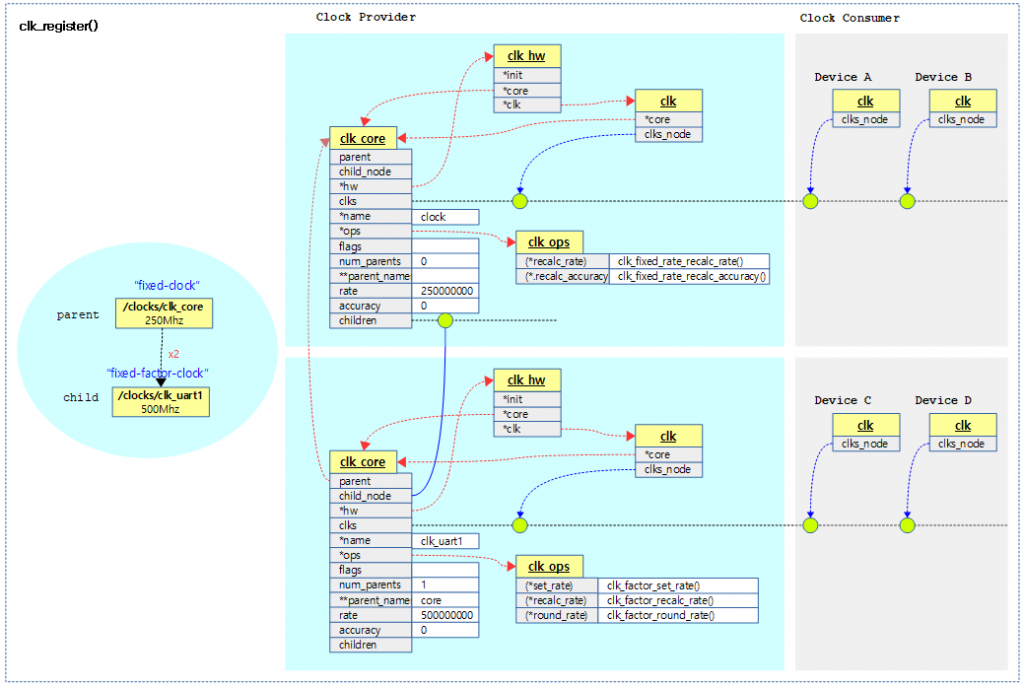The image size is (1024, 687).
Task: Click the Device C label
Action: [x=842, y=400]
